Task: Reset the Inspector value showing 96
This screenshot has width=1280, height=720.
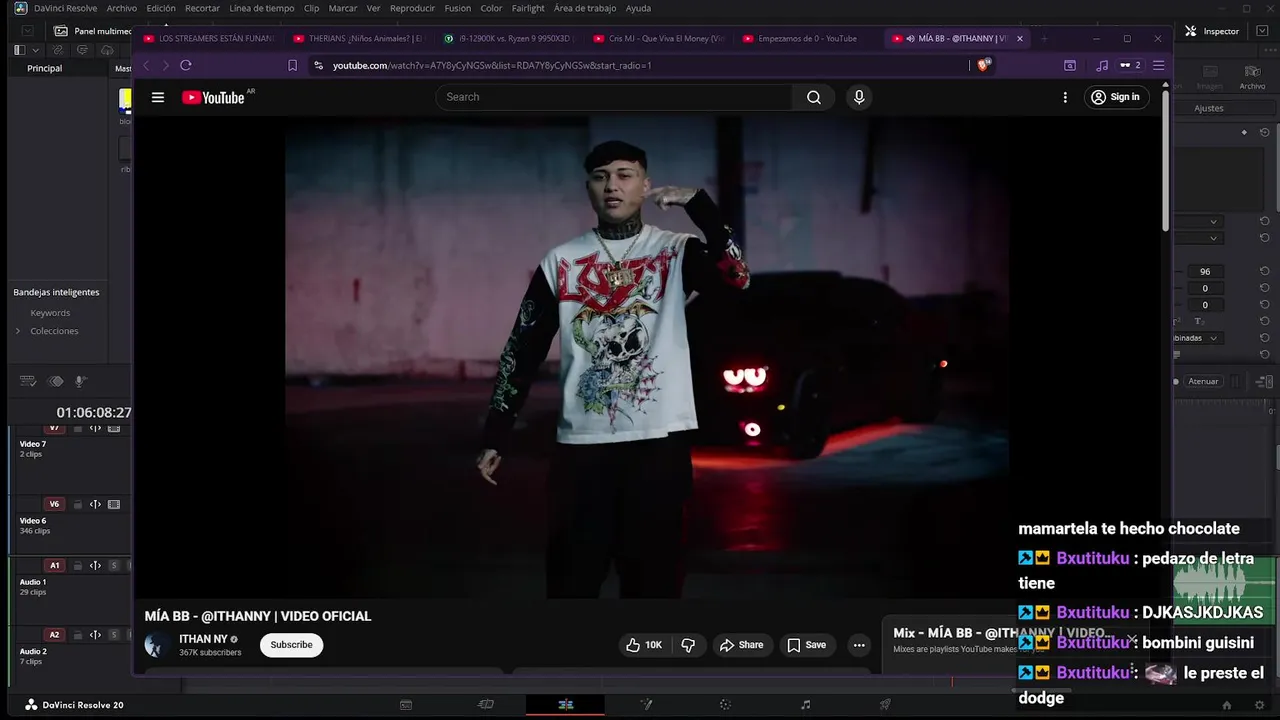Action: pos(1264,272)
